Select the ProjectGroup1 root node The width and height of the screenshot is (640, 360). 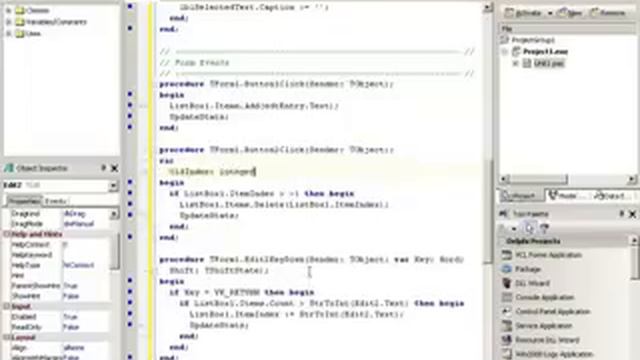(x=532, y=40)
